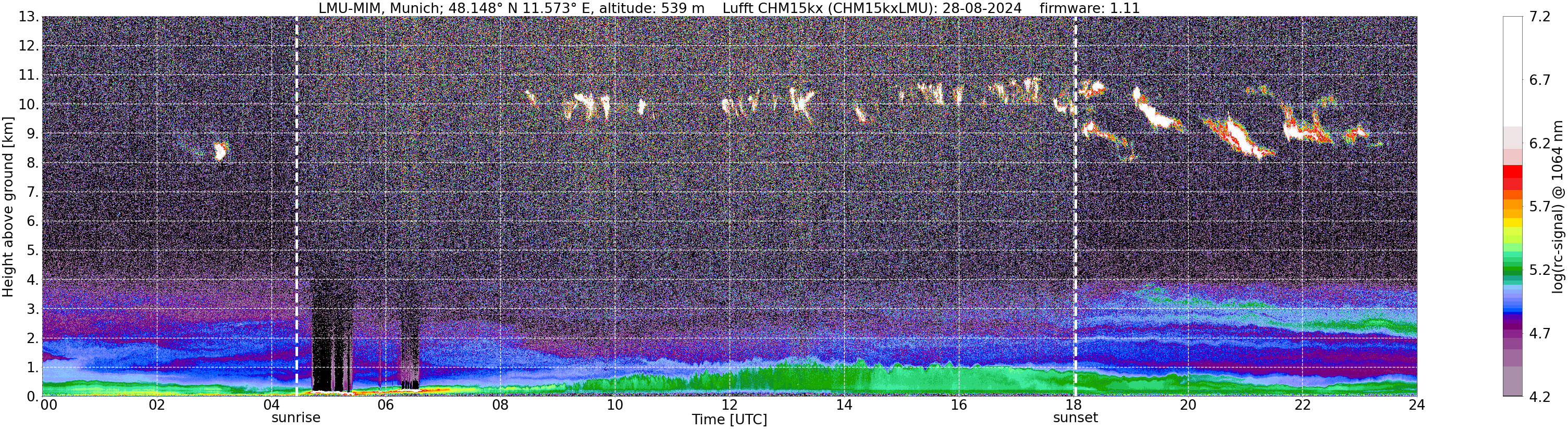Pick the green colorbar segment near 5.2

(1513, 270)
